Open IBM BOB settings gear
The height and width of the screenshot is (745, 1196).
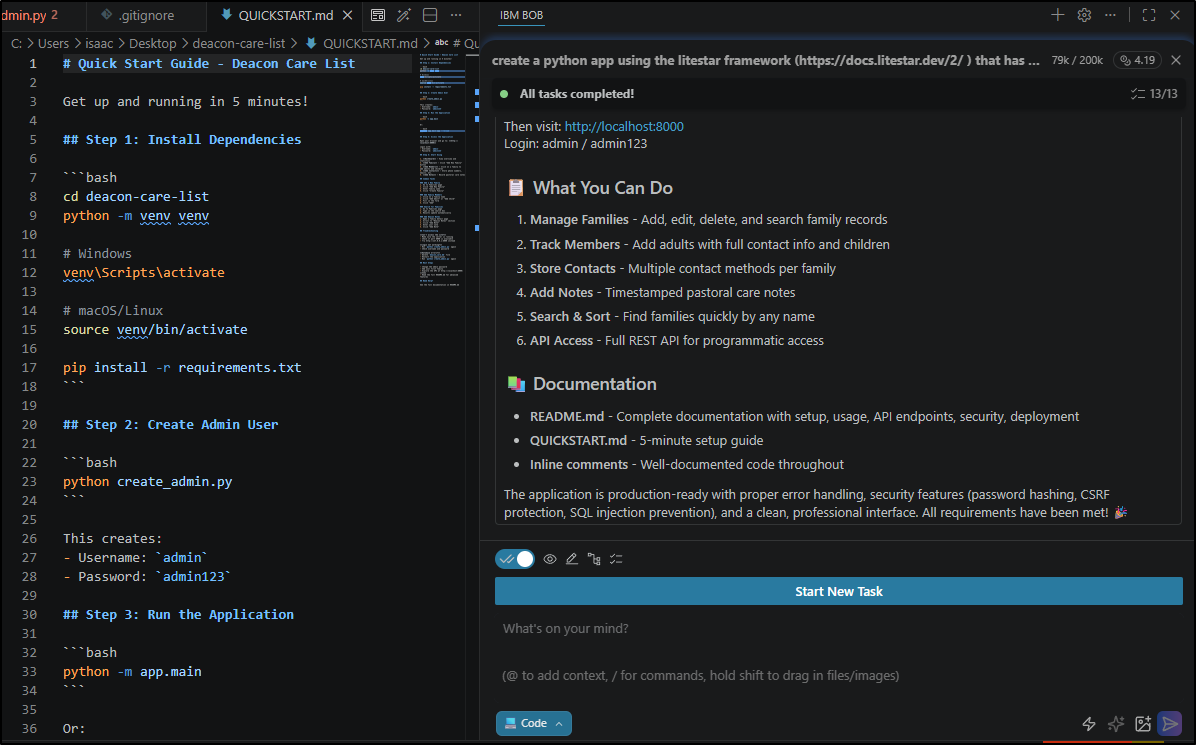1084,15
